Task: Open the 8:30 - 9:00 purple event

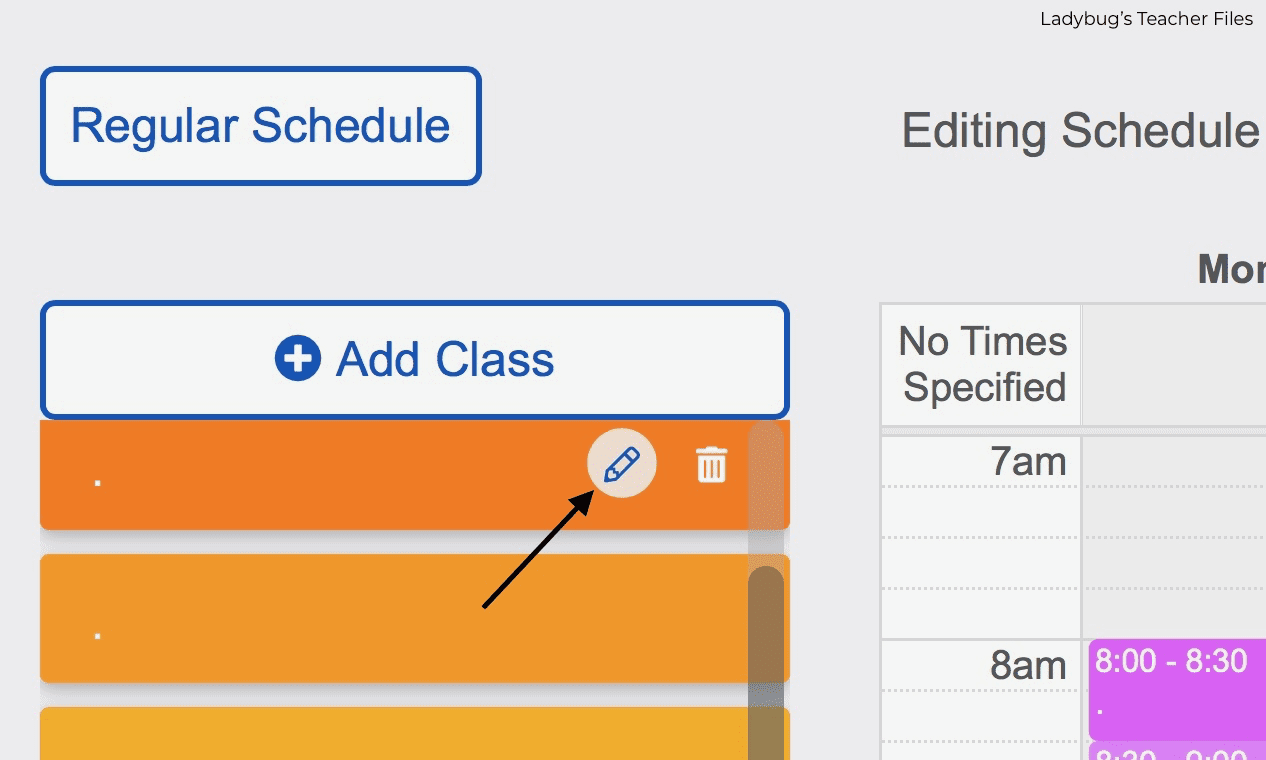Action: 1177,751
